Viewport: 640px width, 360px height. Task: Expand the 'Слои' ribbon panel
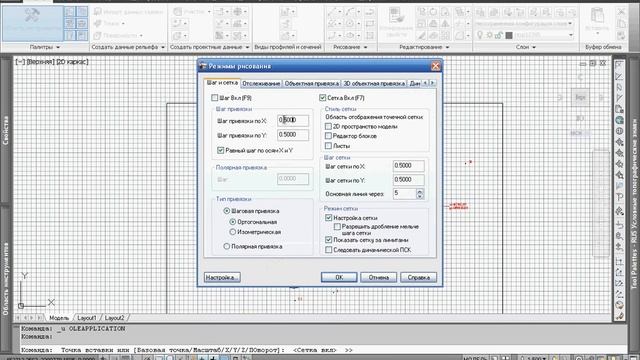(525, 47)
